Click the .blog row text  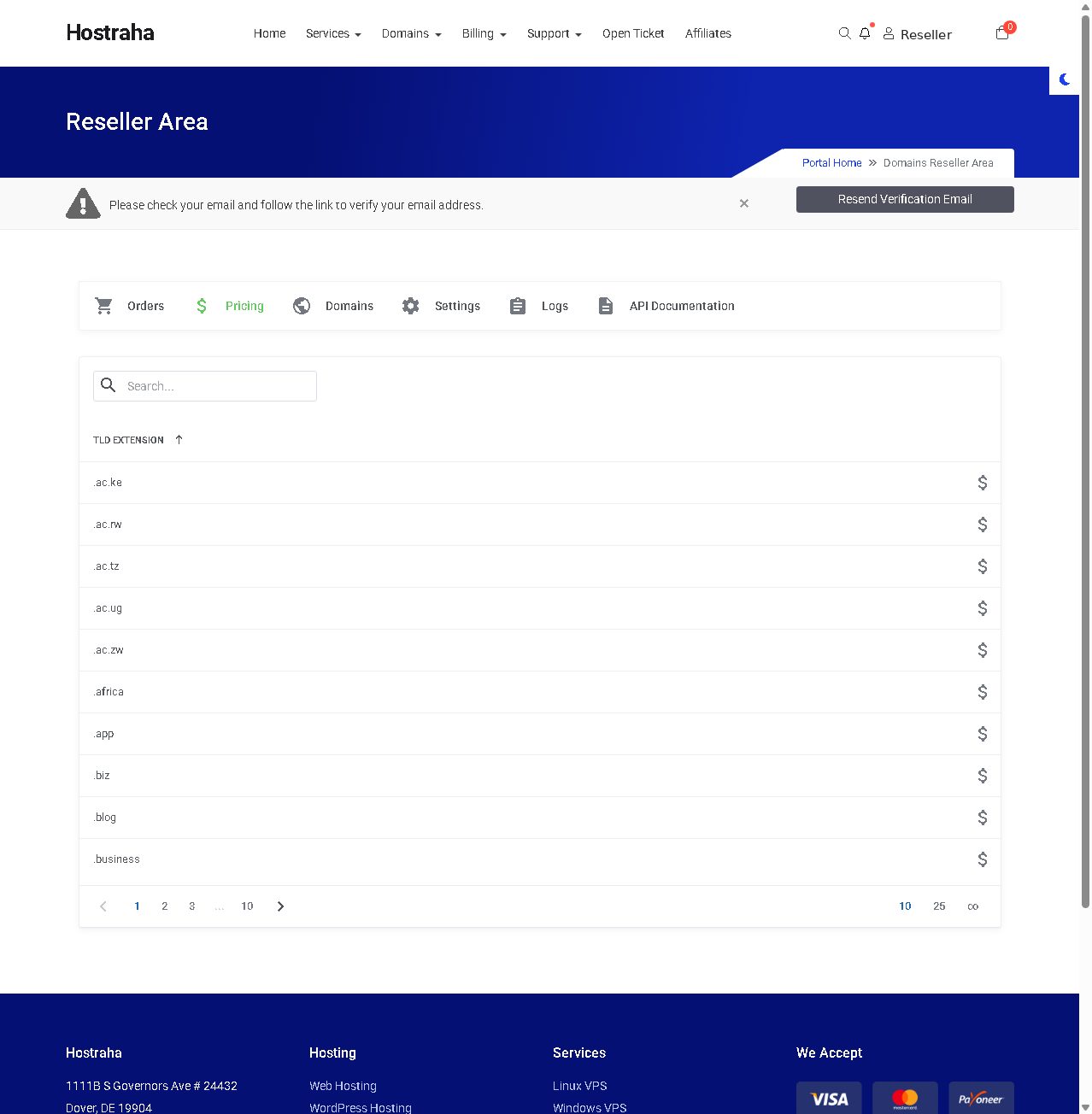(105, 818)
